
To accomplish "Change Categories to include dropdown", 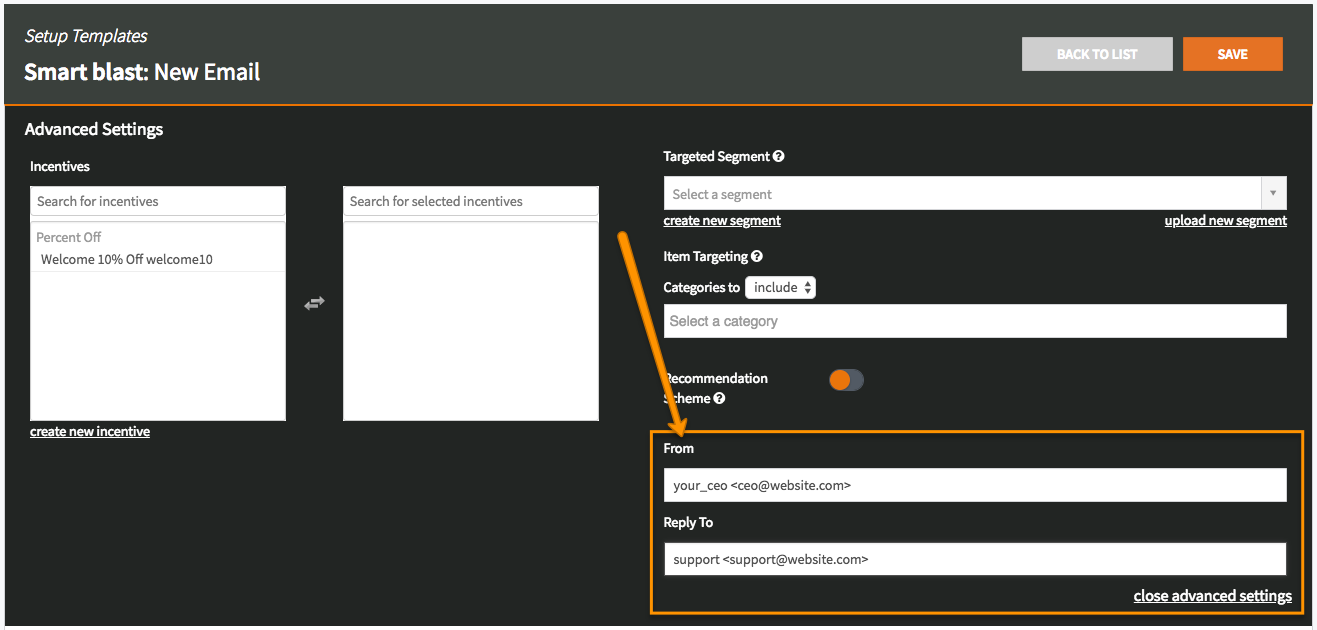I will (x=781, y=287).
